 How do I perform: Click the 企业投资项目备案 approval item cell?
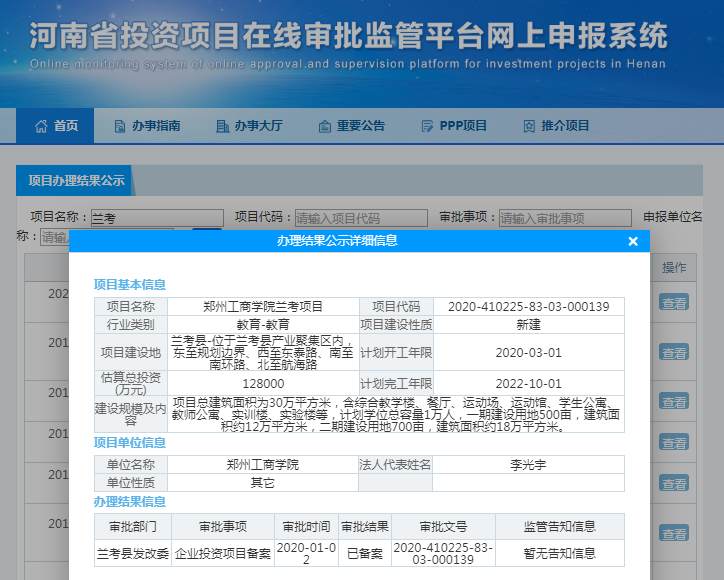[219, 553]
